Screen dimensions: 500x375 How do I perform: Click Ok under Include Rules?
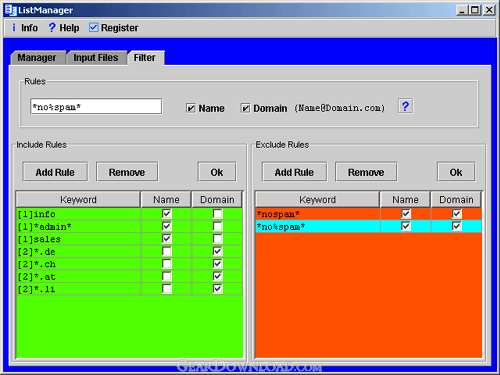217,172
